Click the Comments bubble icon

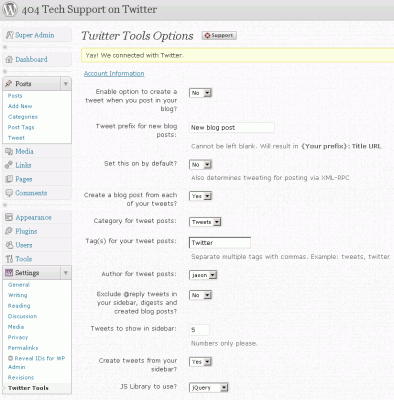(x=9, y=193)
